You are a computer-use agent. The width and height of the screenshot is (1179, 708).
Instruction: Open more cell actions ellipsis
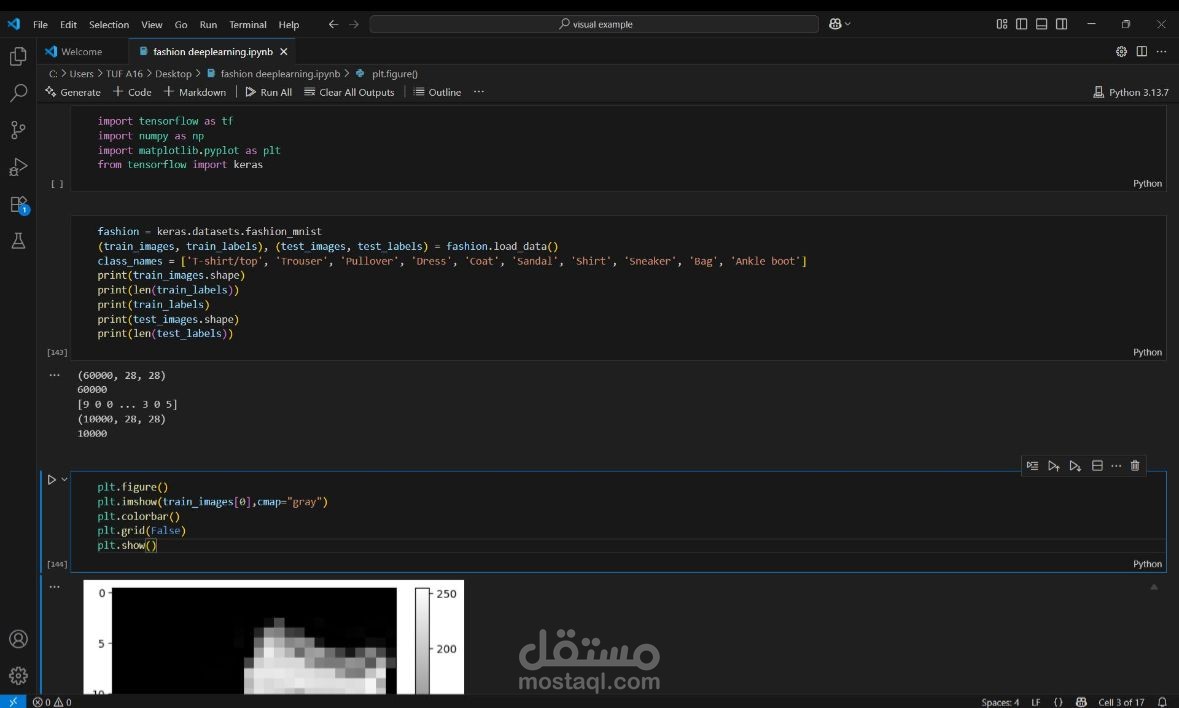(x=1116, y=466)
